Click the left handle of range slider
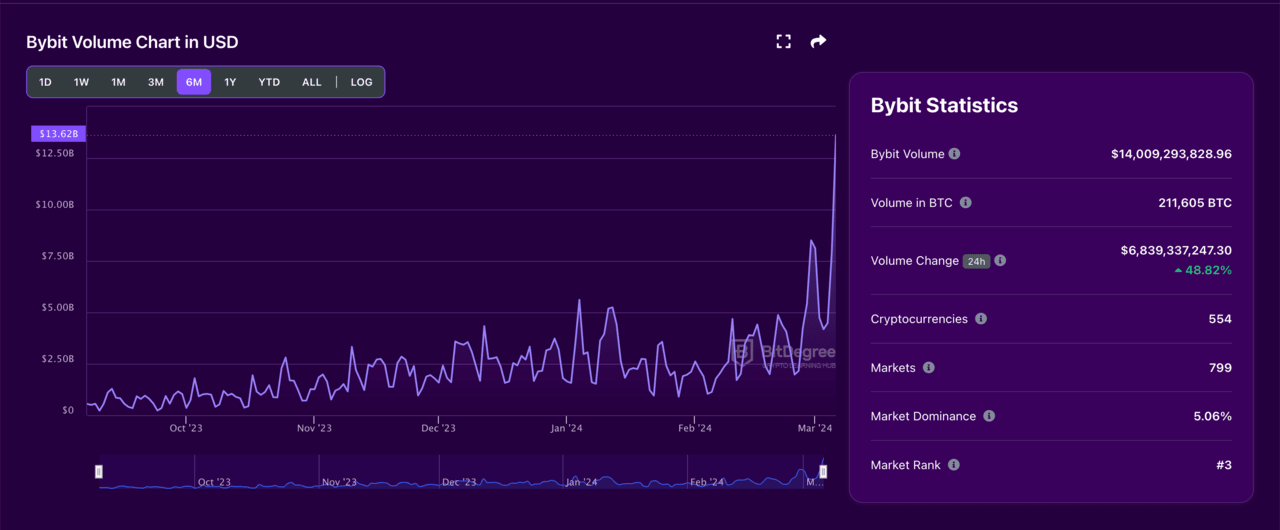The height and width of the screenshot is (530, 1280). click(x=99, y=471)
